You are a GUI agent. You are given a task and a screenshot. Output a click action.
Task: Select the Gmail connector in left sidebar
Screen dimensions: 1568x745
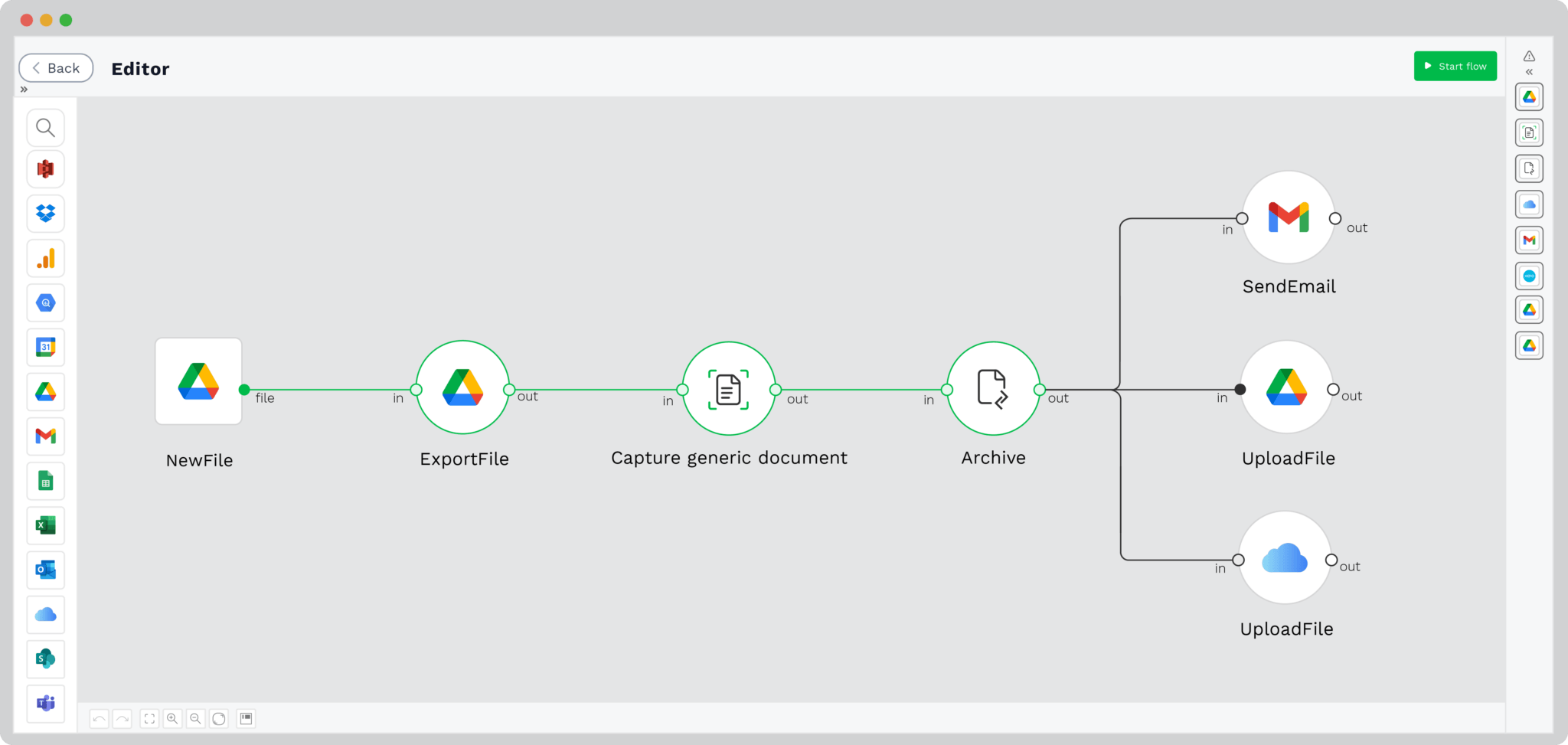point(45,436)
